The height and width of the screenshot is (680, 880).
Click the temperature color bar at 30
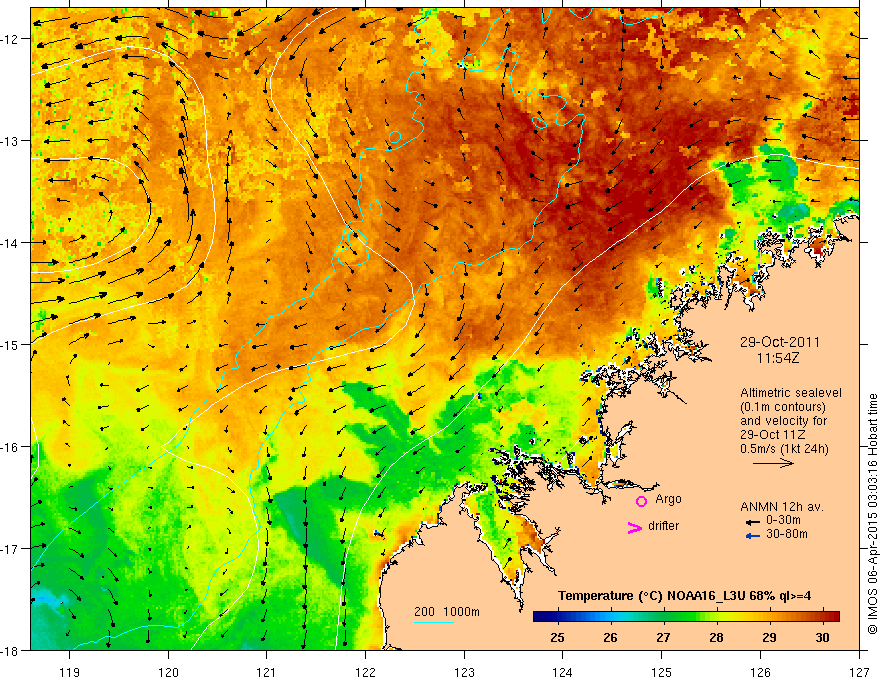click(822, 617)
